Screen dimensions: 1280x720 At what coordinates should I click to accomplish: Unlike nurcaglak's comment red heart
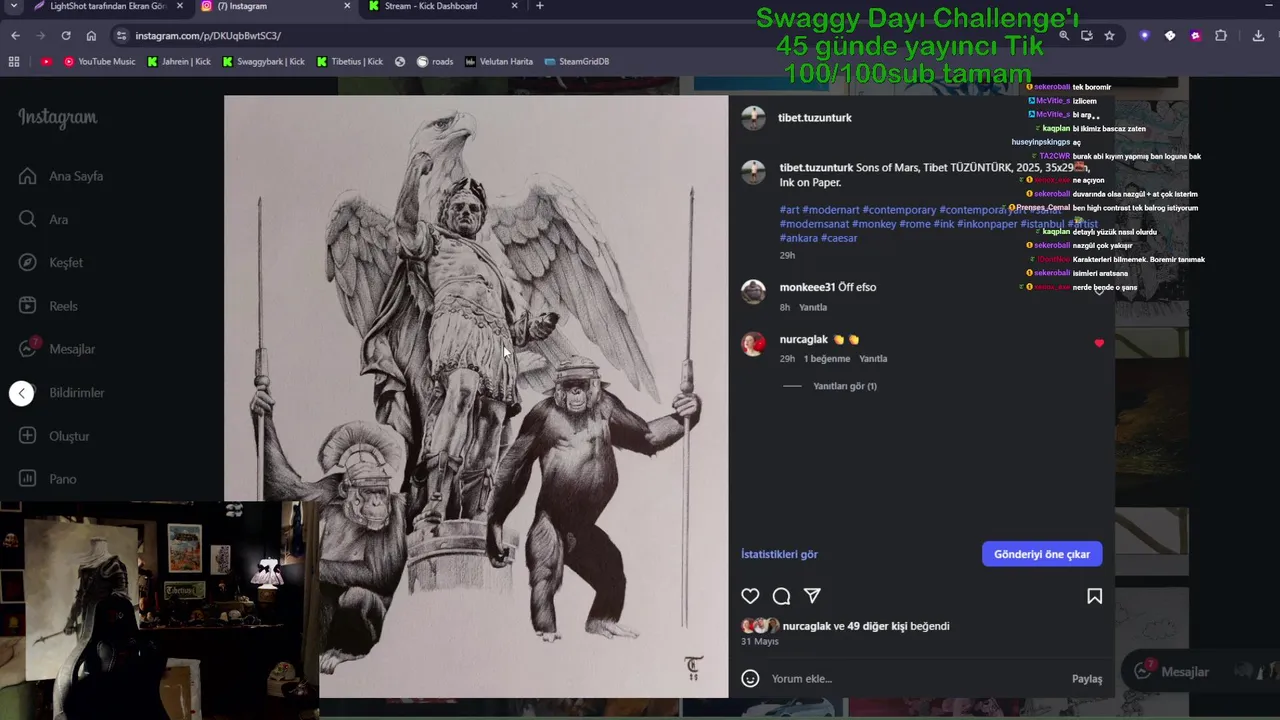click(1099, 343)
